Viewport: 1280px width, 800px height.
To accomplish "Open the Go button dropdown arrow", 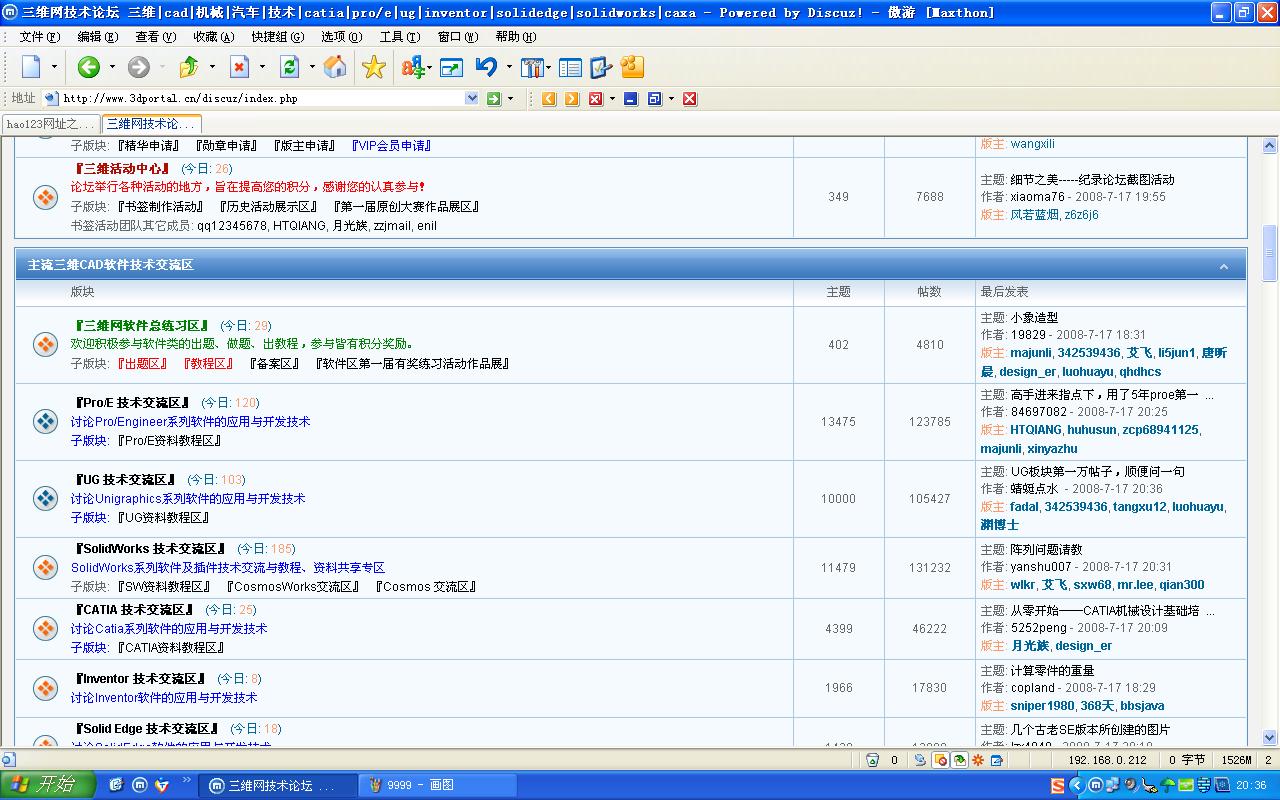I will click(510, 98).
